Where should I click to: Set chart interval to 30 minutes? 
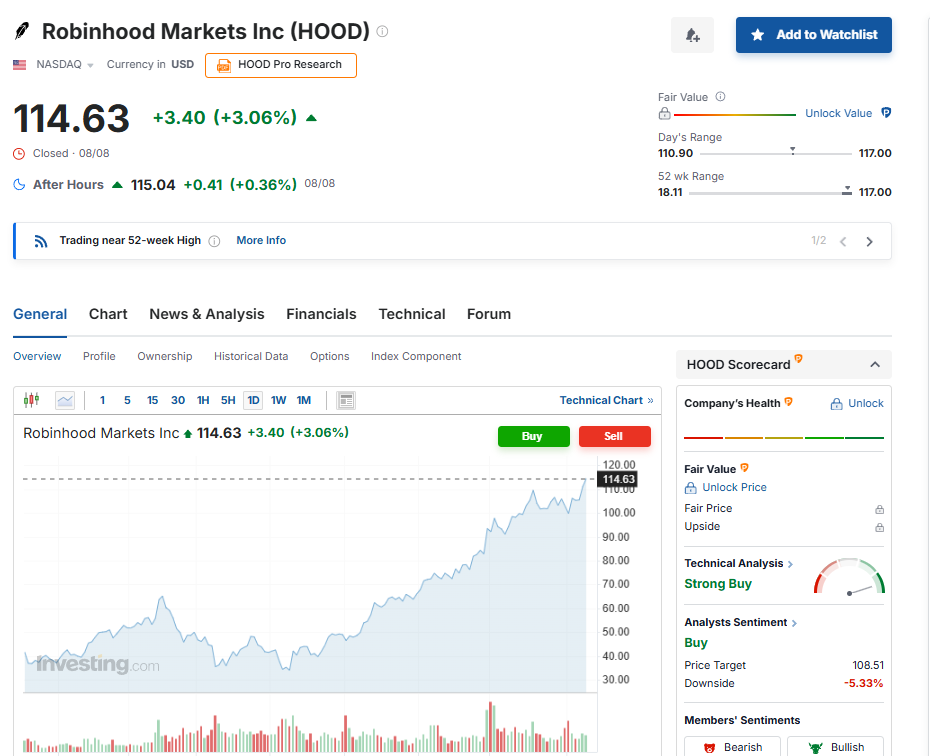pyautogui.click(x=178, y=400)
